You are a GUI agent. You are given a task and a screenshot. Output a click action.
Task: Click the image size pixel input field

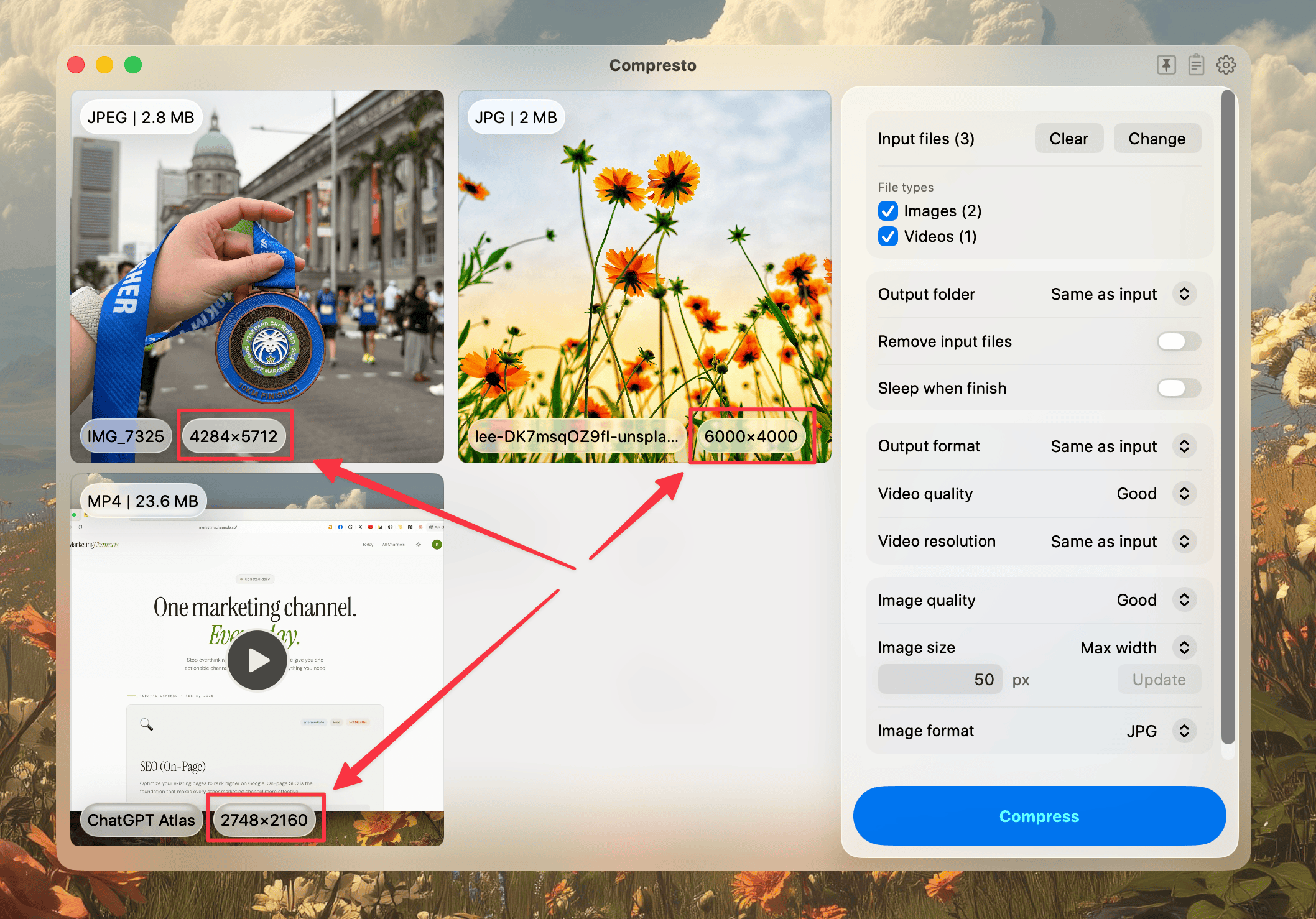click(939, 680)
